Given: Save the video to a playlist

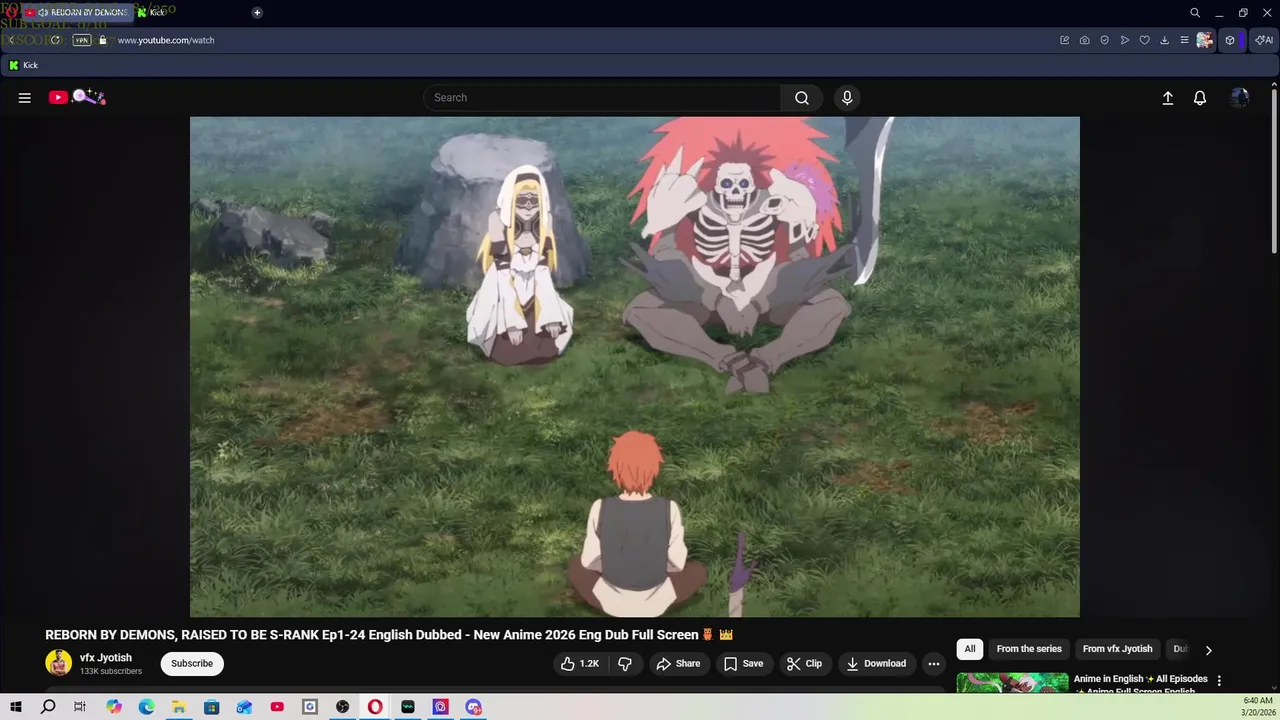Looking at the screenshot, I should pyautogui.click(x=743, y=664).
